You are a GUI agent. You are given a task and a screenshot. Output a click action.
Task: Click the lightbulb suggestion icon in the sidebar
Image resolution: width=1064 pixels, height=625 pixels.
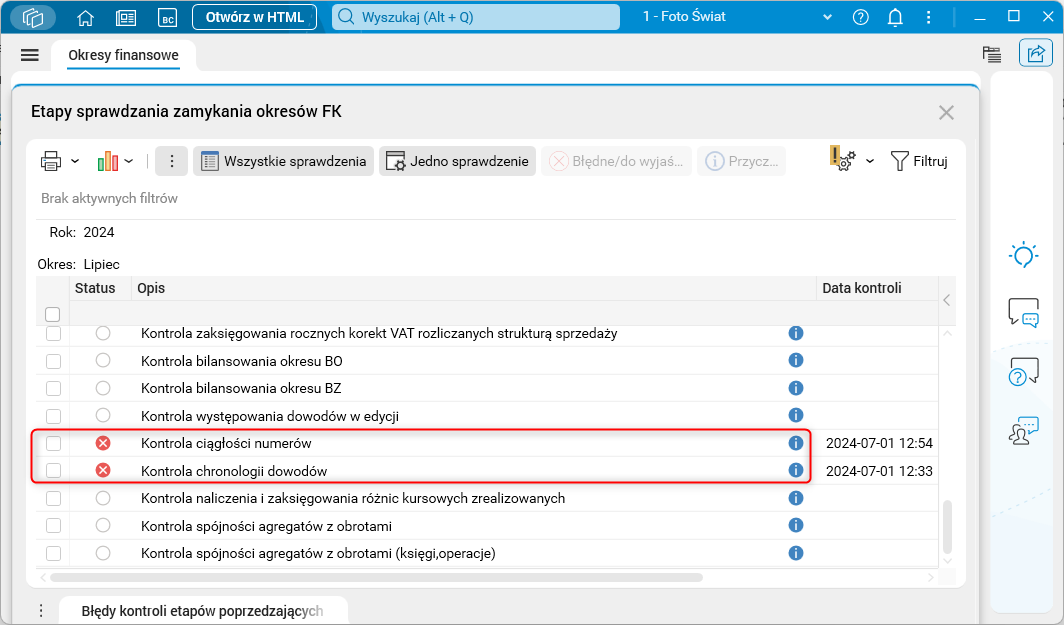click(1022, 255)
